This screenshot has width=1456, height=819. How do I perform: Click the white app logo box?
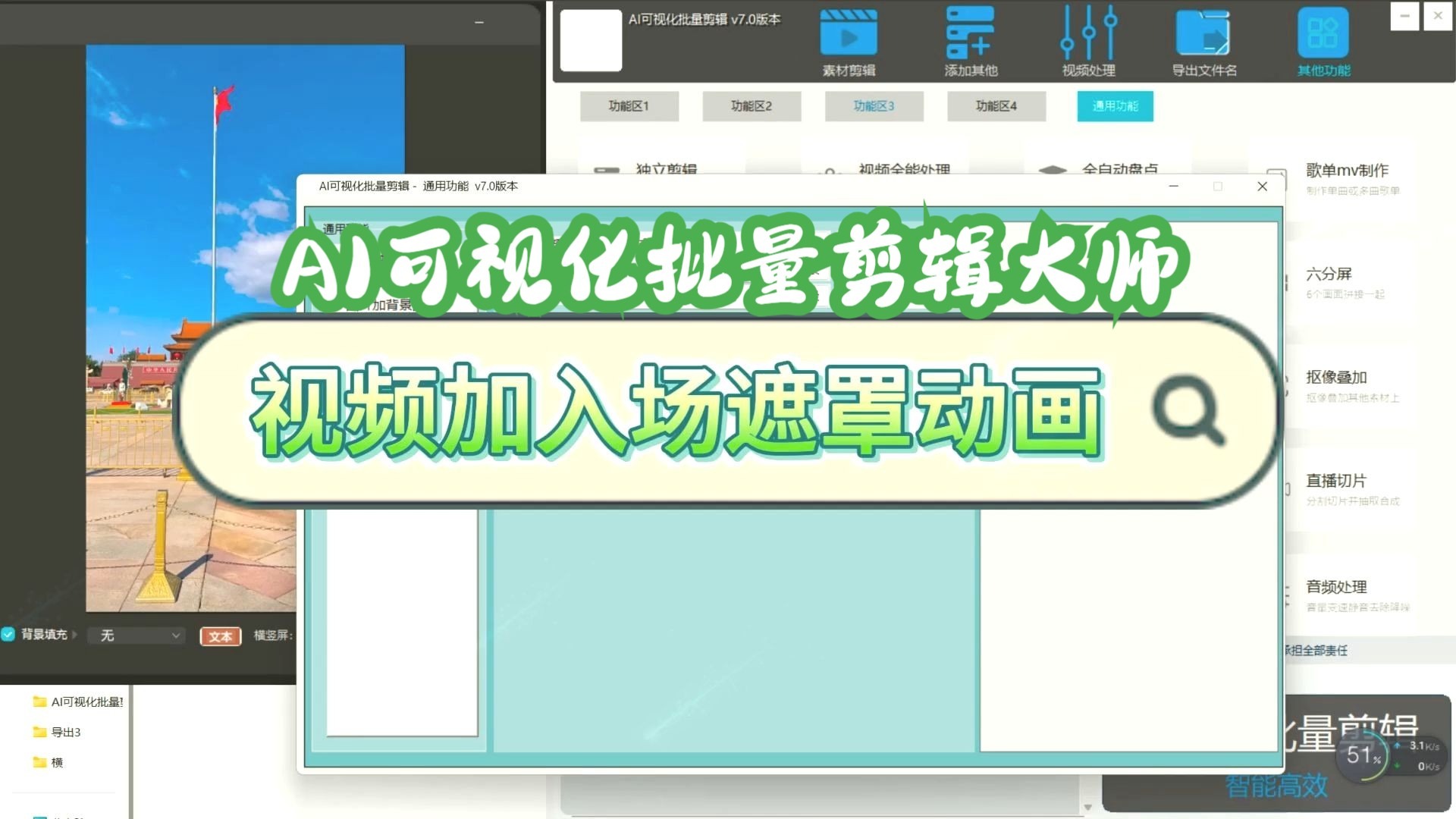click(x=591, y=40)
